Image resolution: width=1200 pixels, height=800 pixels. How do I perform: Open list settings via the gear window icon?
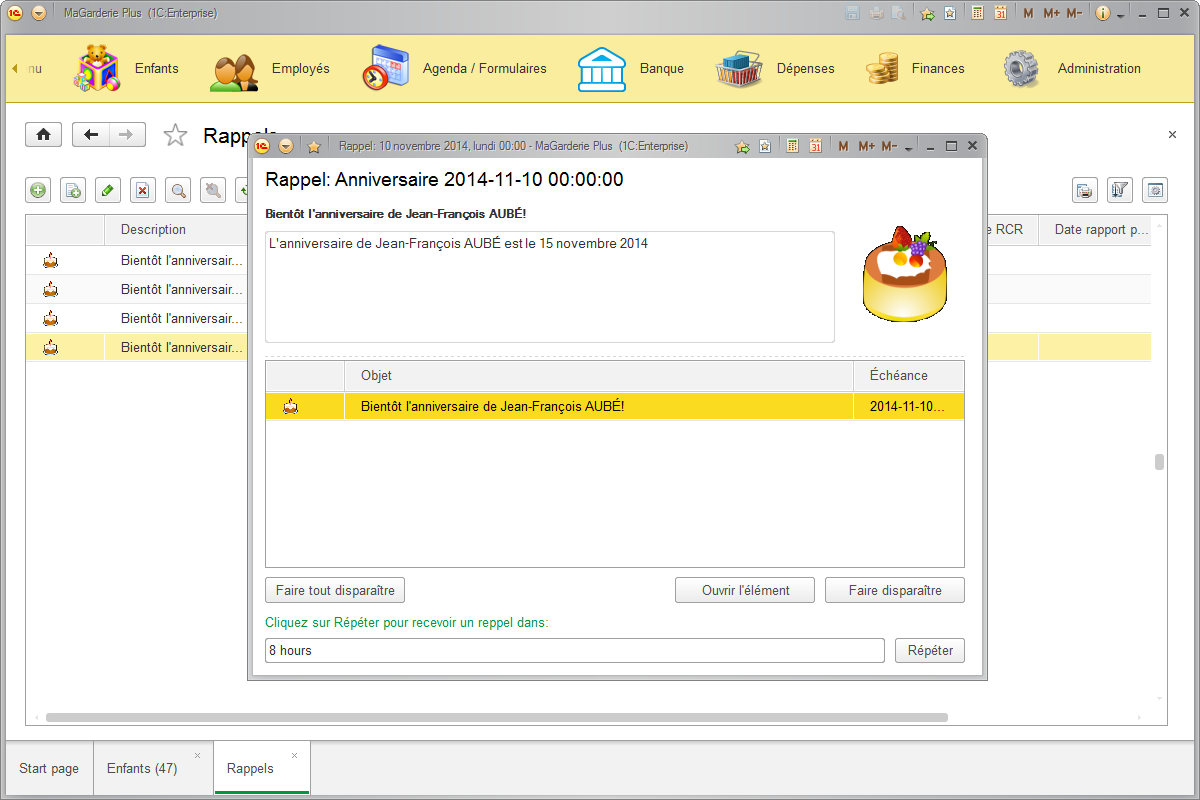pos(1154,190)
